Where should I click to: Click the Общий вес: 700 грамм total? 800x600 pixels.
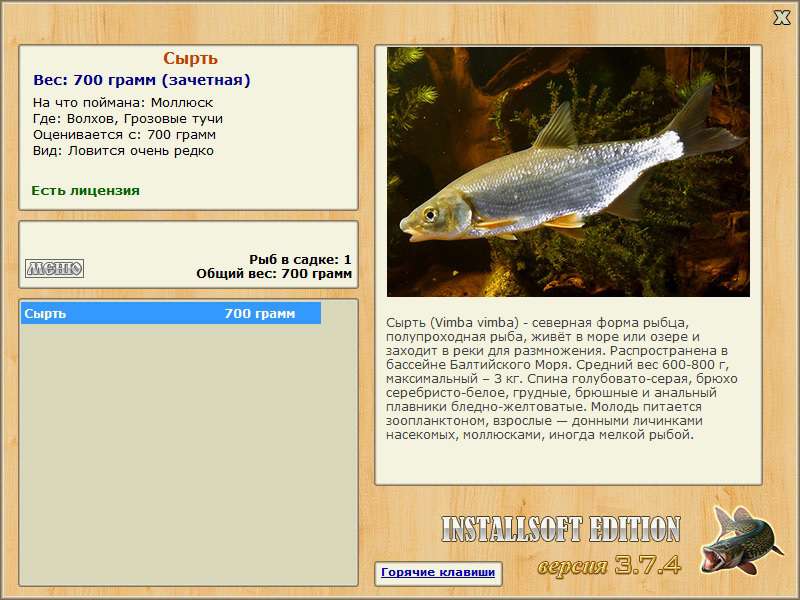tap(274, 274)
